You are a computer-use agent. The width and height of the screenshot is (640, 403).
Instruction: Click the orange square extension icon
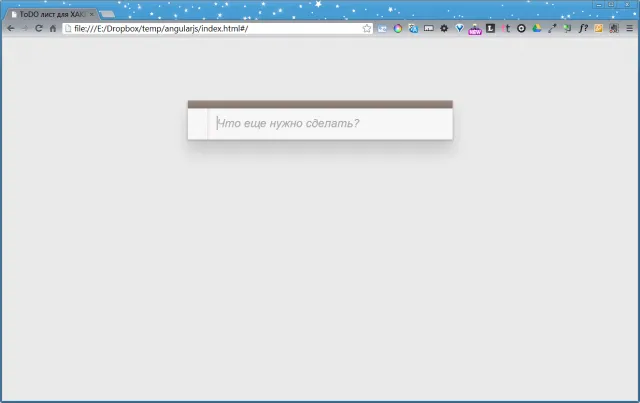click(x=598, y=29)
